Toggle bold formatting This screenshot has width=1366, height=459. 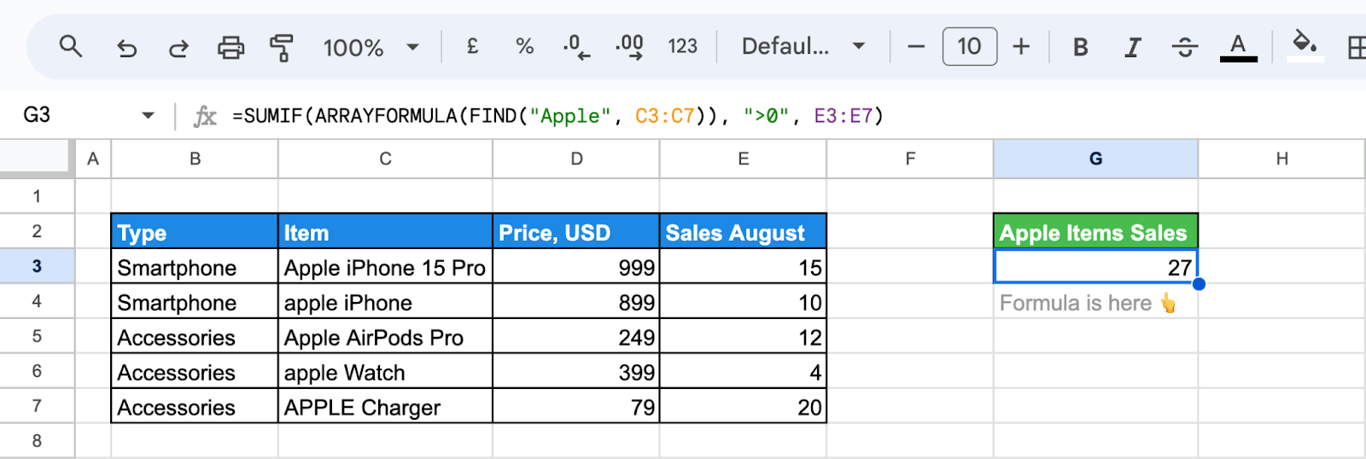(1080, 47)
